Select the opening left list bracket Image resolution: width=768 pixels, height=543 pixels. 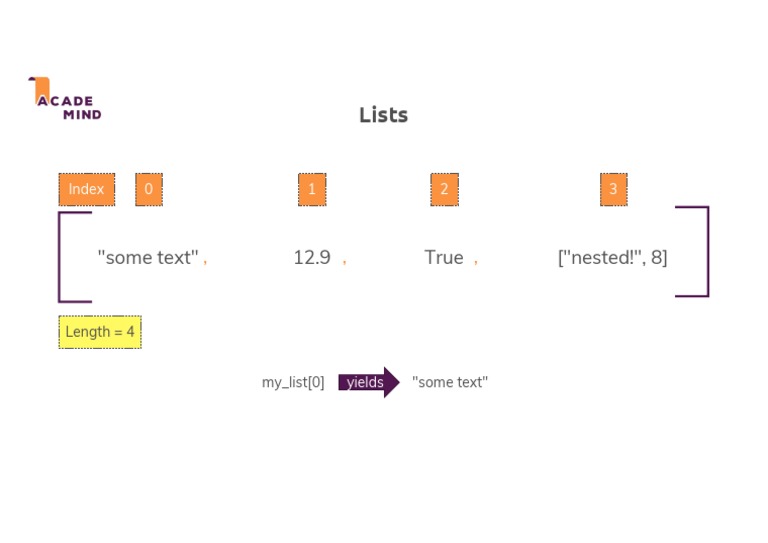62,256
